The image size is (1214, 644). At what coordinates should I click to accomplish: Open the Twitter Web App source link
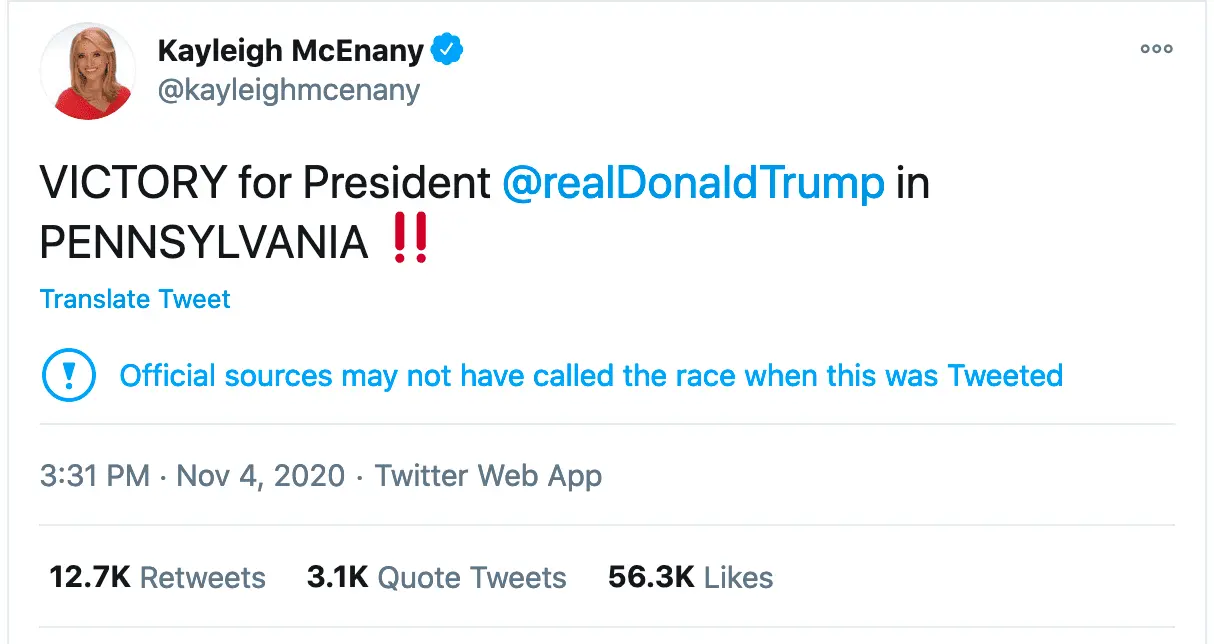(488, 475)
